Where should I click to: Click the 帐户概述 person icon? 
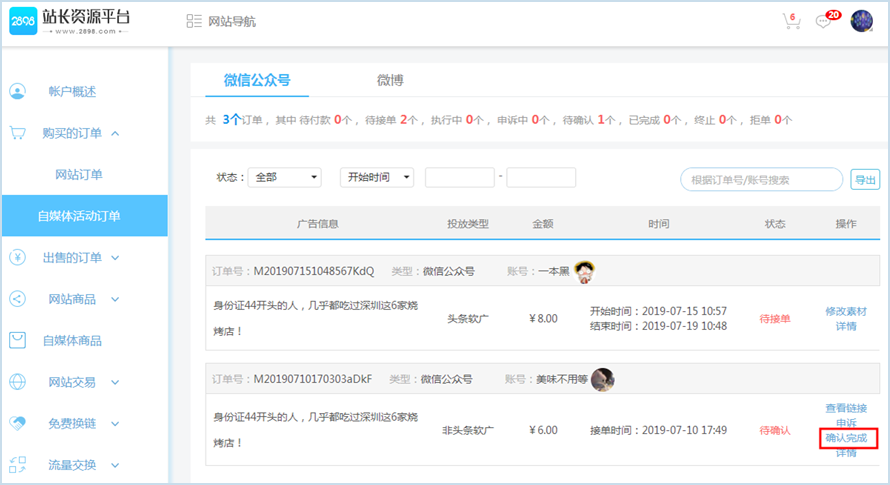18,91
